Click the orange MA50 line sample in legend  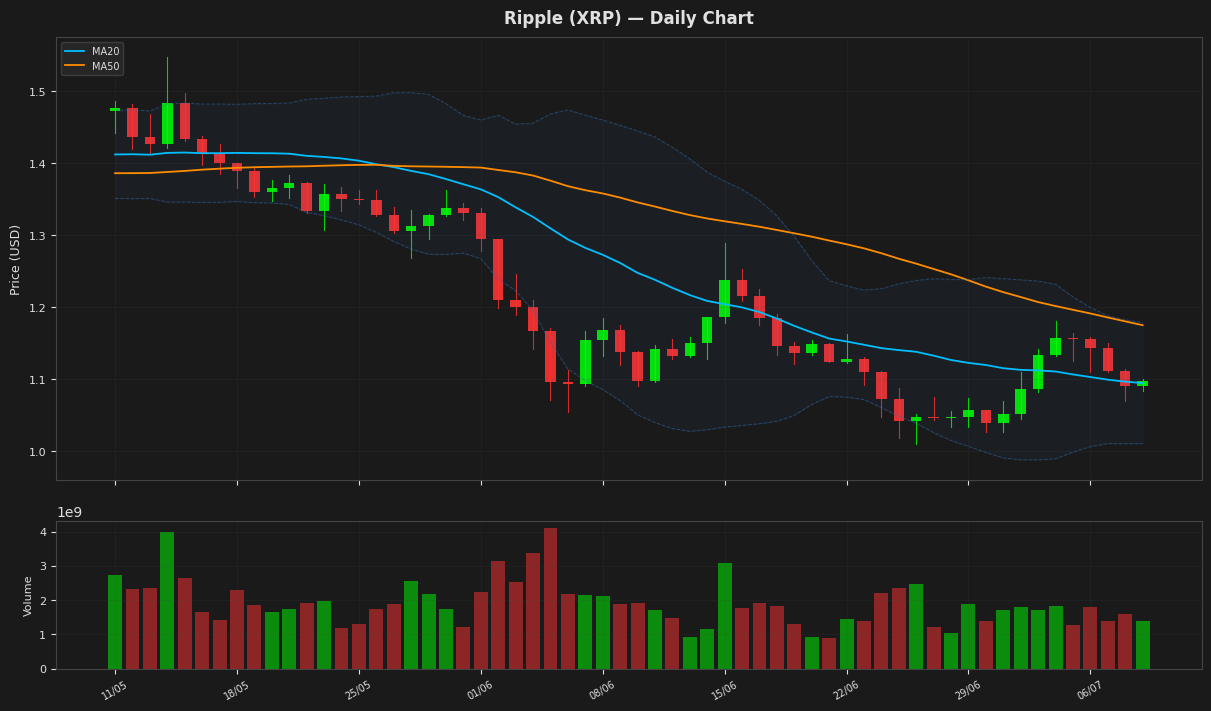click(x=76, y=66)
